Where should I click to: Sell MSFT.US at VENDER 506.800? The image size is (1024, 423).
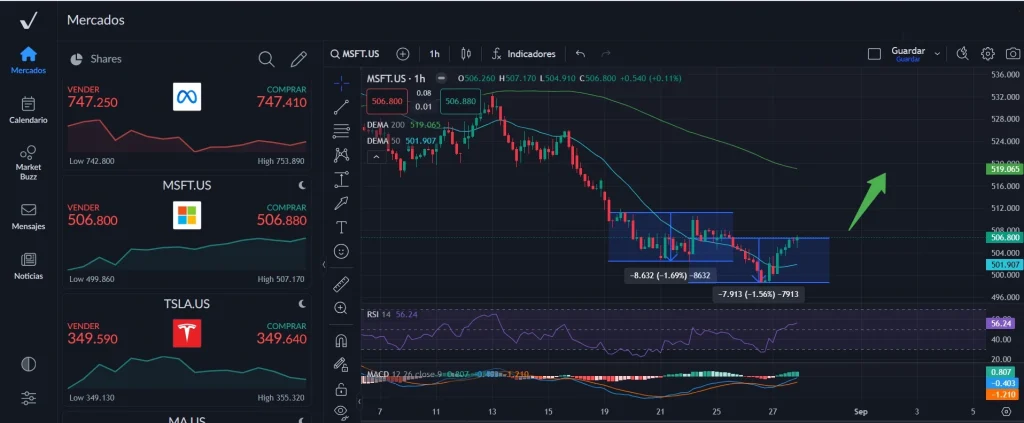(92, 215)
